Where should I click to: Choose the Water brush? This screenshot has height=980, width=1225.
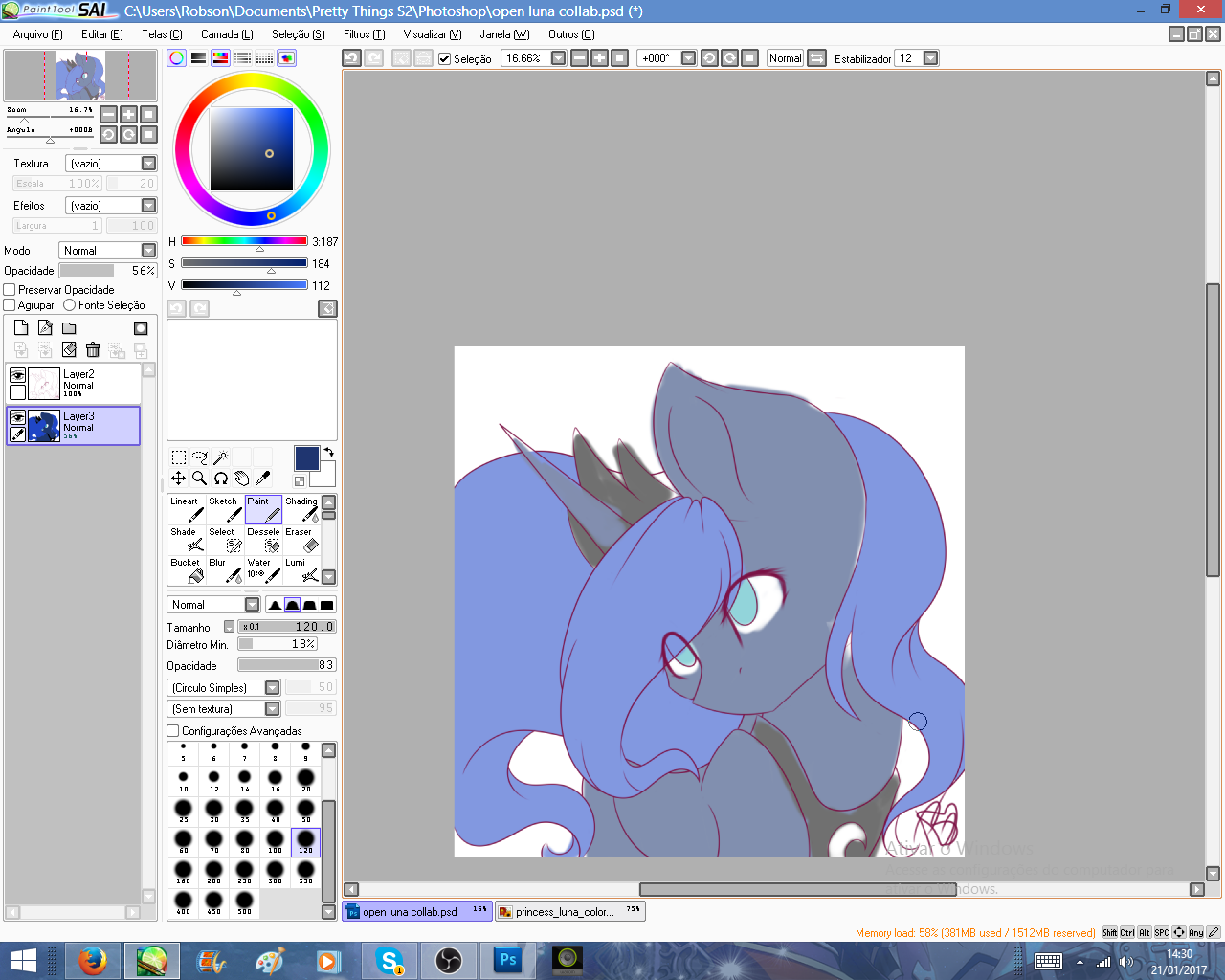pos(263,570)
